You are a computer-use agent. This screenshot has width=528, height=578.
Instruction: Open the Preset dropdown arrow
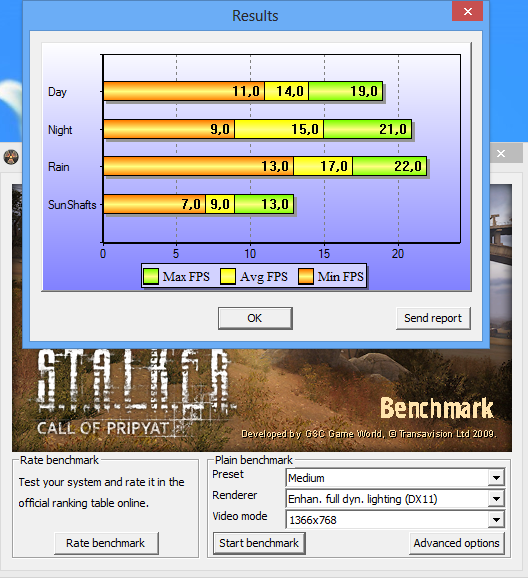(x=496, y=478)
